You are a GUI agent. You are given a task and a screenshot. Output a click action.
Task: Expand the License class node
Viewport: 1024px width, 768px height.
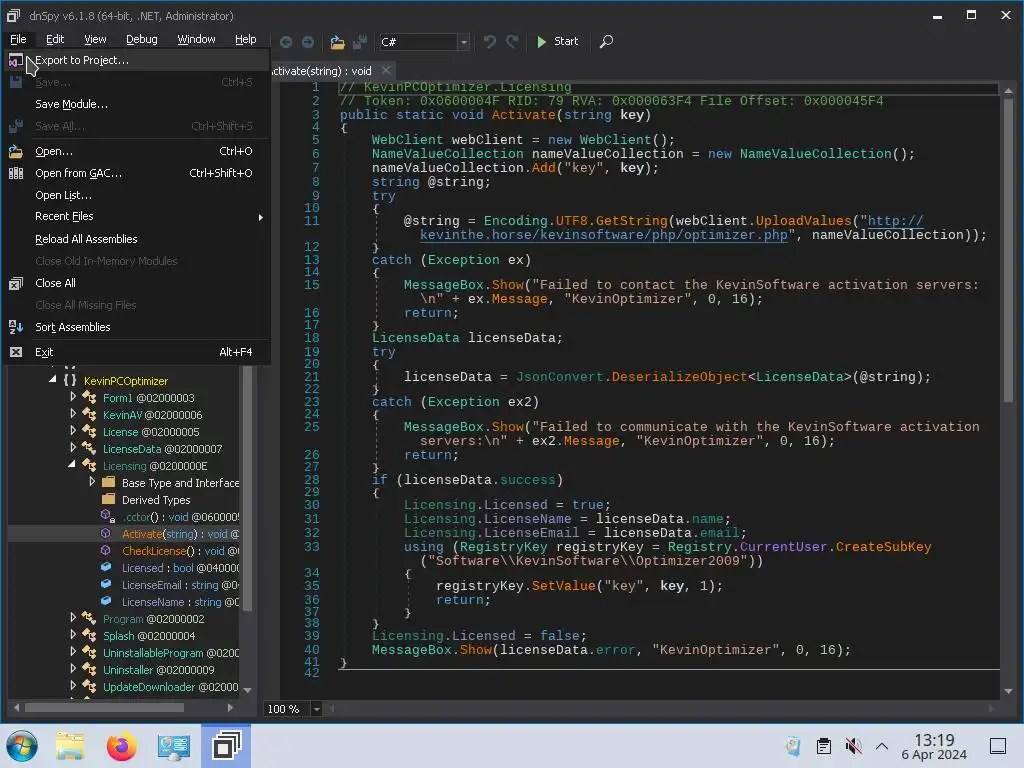coord(72,430)
